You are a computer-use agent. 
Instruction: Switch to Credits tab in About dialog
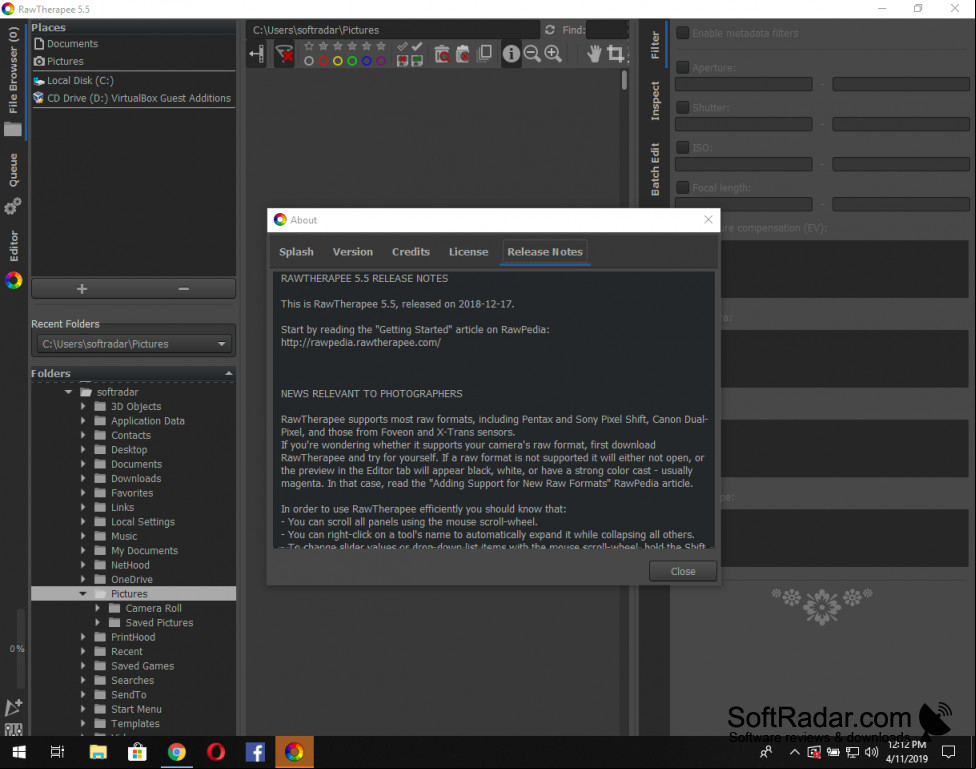point(411,252)
